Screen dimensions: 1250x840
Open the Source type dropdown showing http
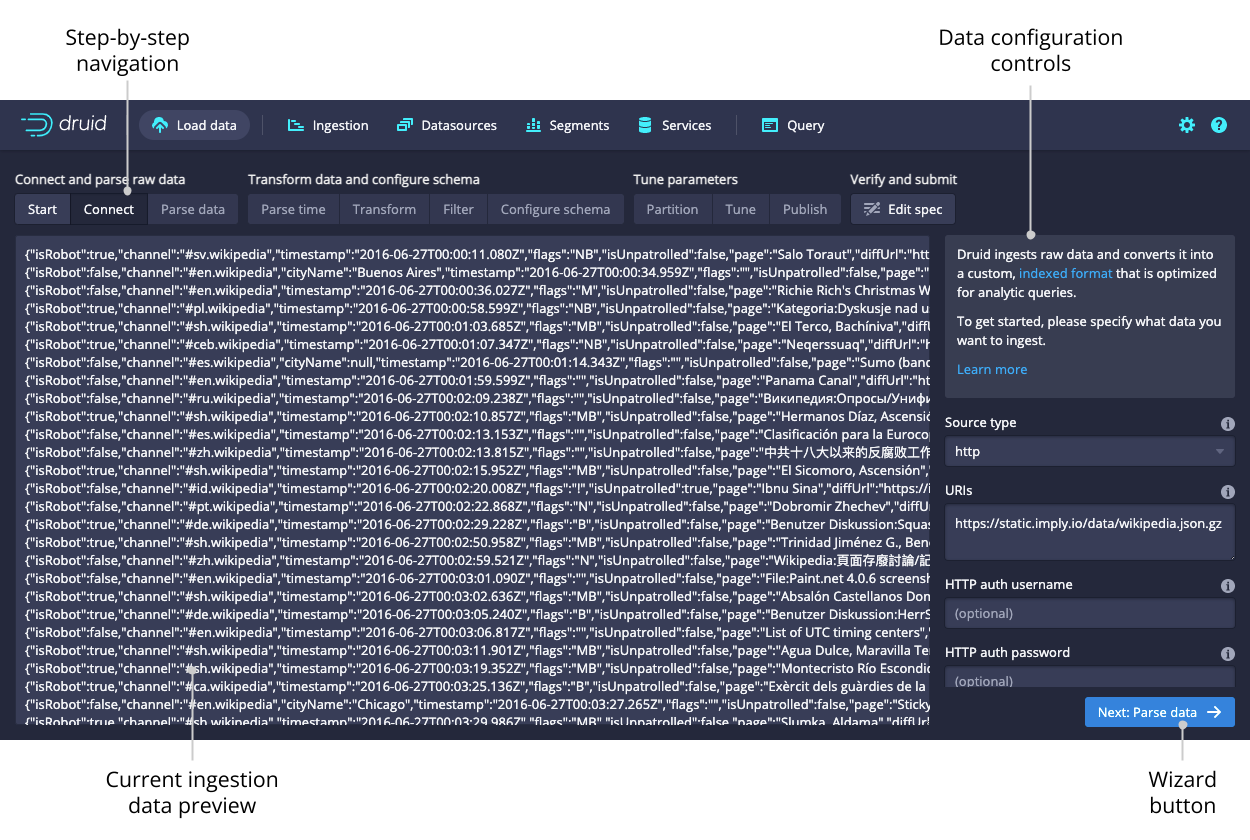pos(1089,451)
